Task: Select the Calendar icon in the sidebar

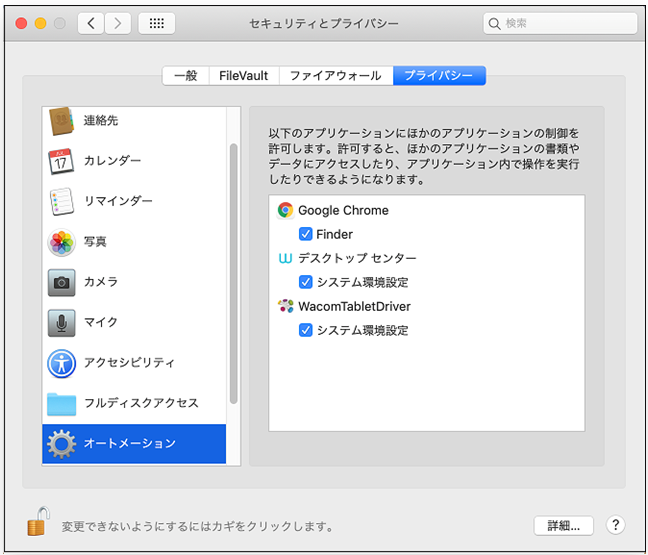Action: (62, 161)
